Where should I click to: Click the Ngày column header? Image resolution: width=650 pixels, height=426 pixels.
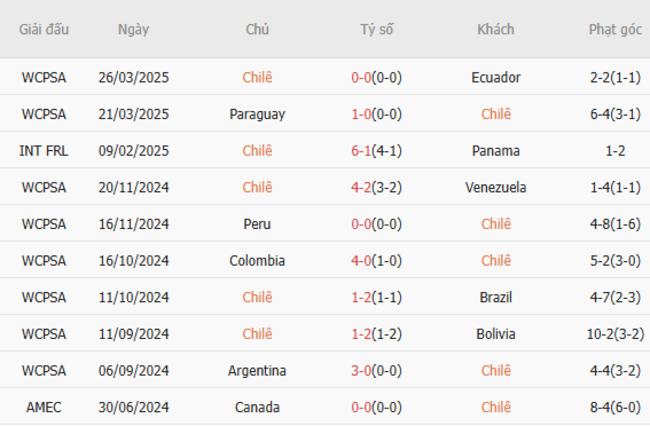coord(133,29)
